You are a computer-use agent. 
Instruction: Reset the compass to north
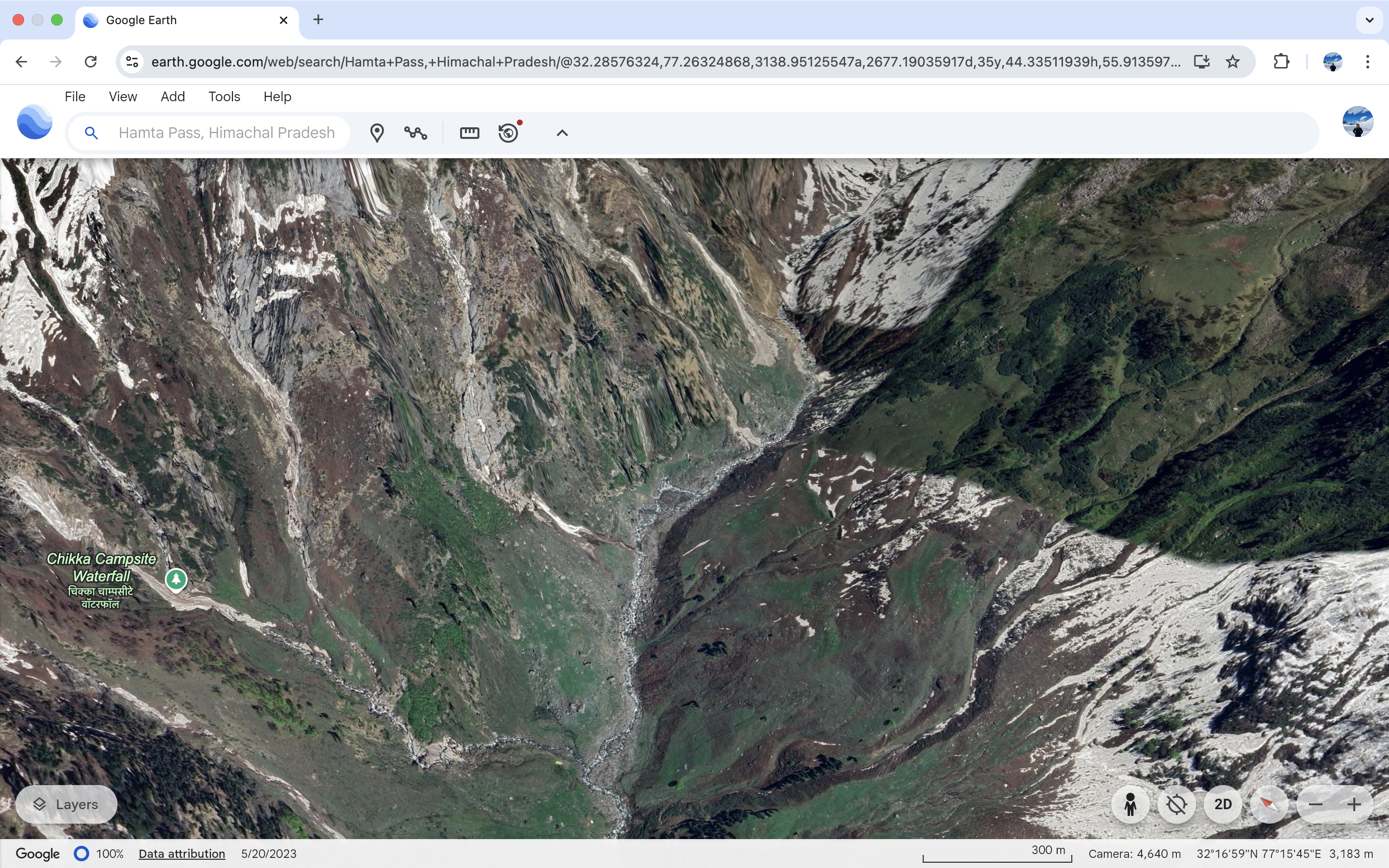click(x=1269, y=804)
